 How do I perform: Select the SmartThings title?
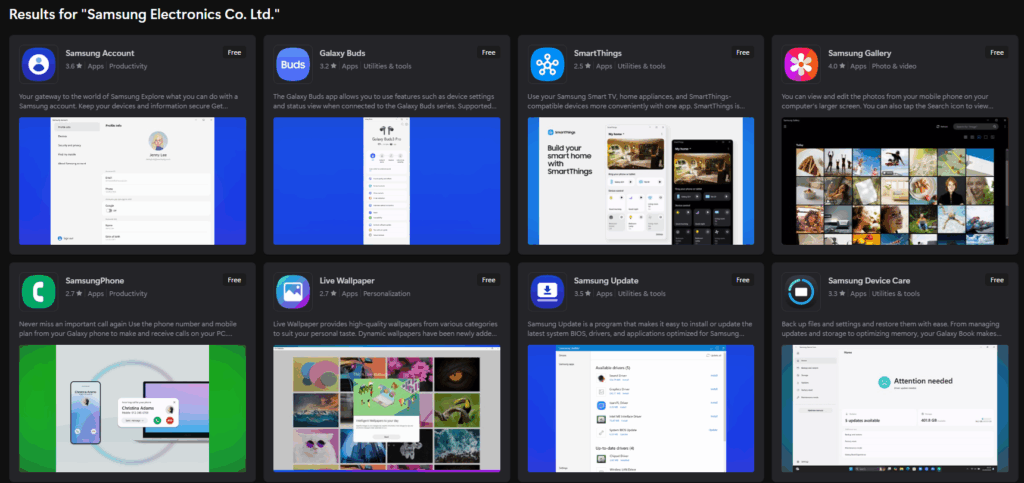[598, 53]
